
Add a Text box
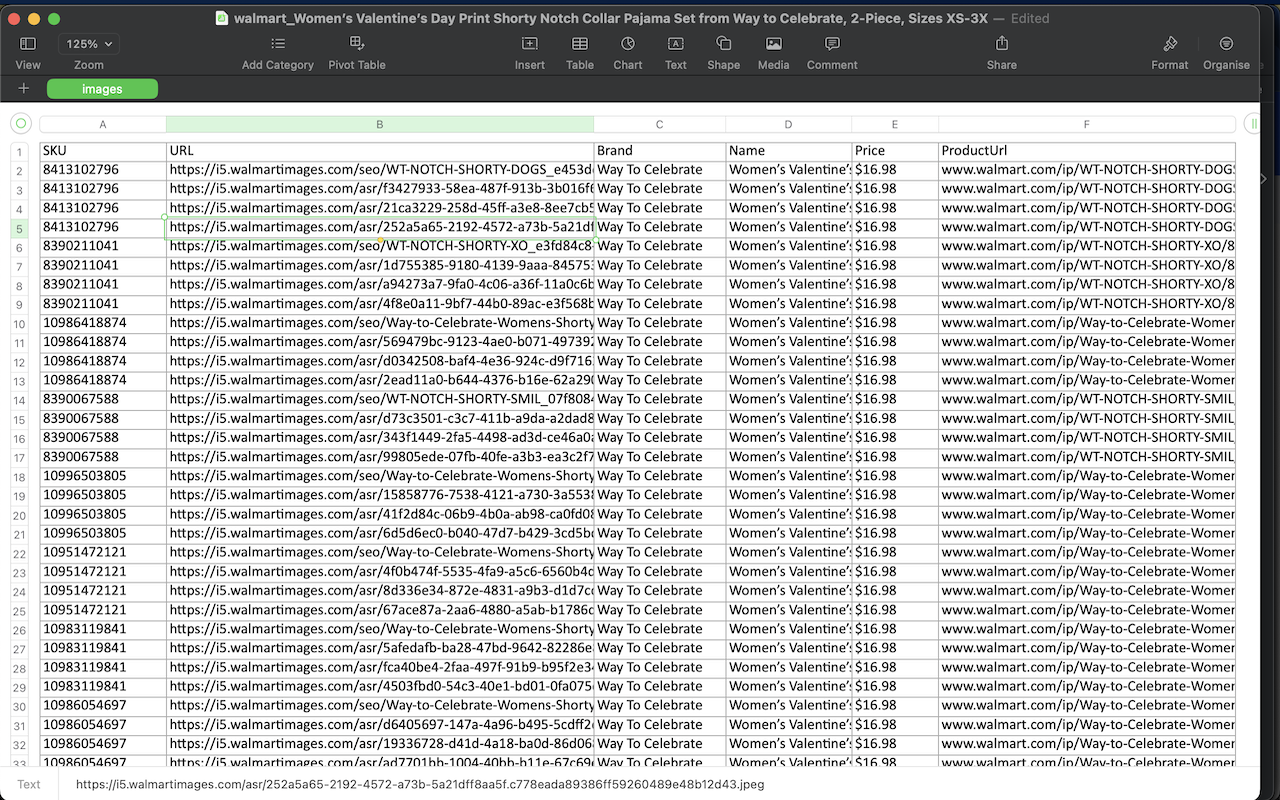pos(676,44)
